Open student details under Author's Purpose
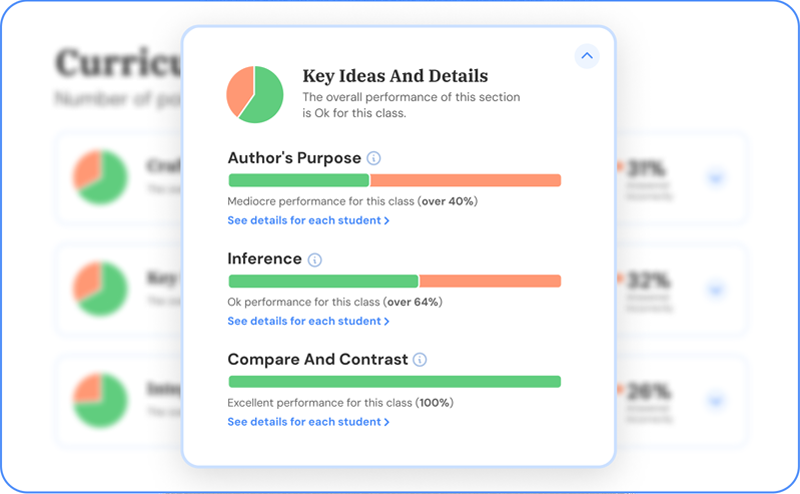Screen dimensions: 800x494 pyautogui.click(x=308, y=220)
